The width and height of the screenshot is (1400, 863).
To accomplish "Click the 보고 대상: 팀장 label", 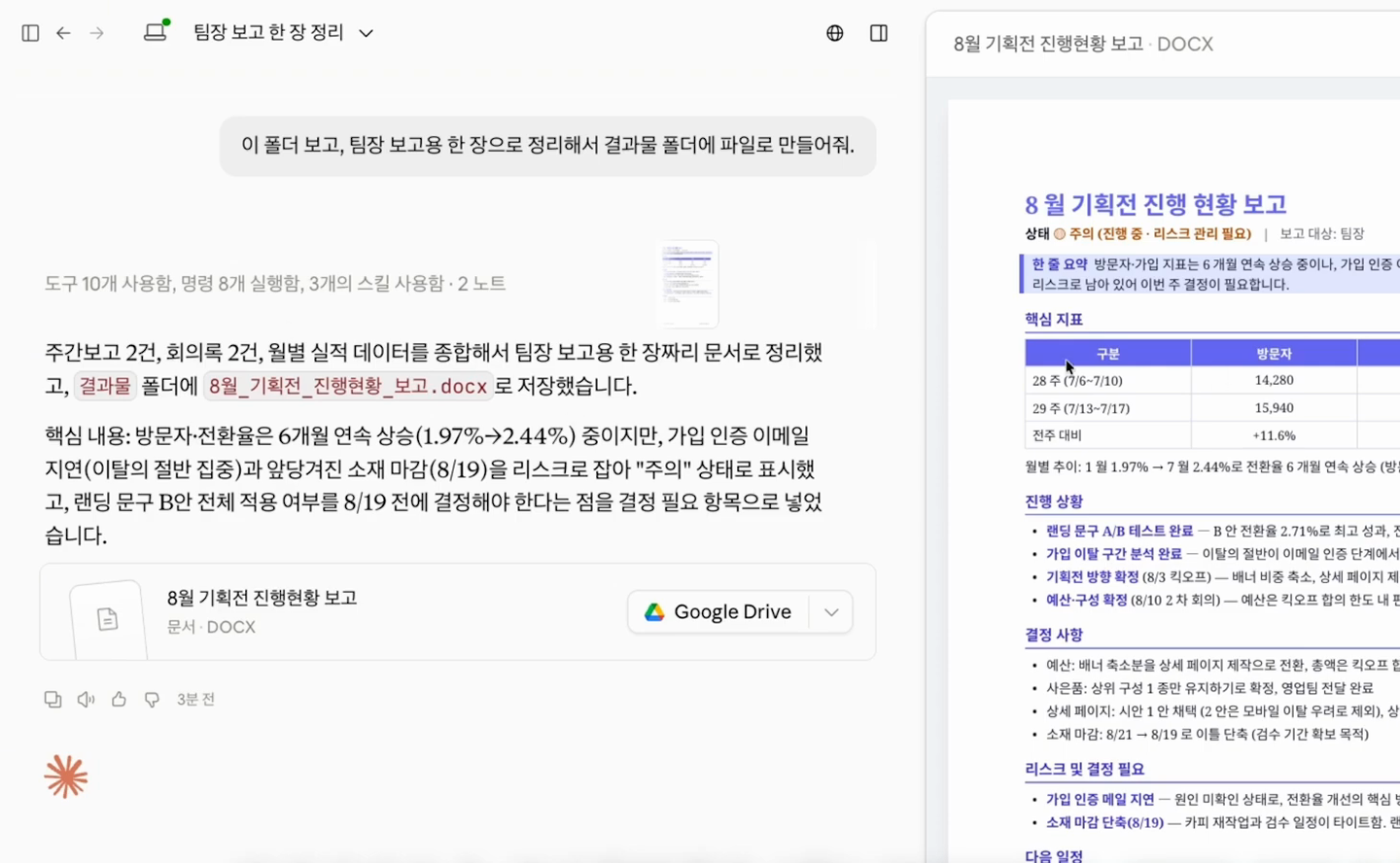I will [x=1322, y=234].
